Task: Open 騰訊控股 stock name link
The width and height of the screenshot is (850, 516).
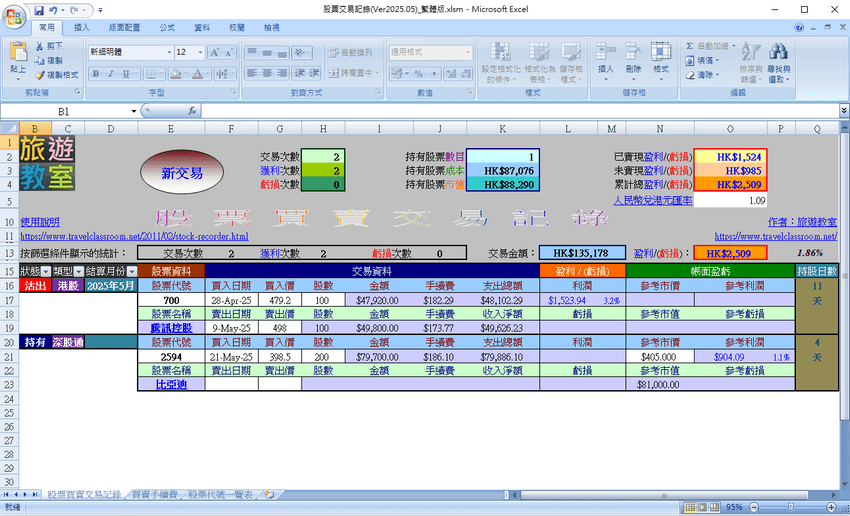Action: click(x=171, y=328)
